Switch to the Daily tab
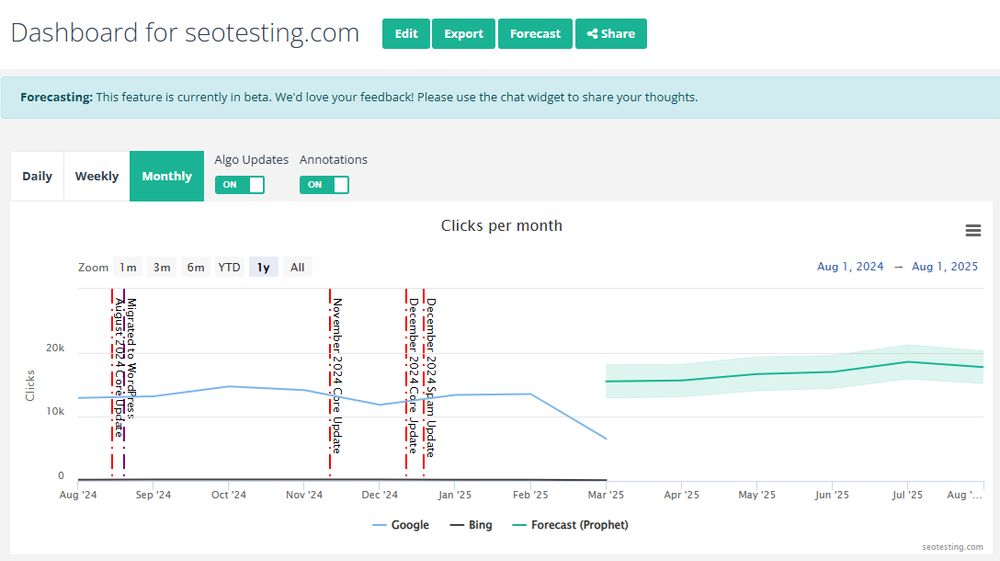This screenshot has width=1000, height=561. (x=37, y=176)
